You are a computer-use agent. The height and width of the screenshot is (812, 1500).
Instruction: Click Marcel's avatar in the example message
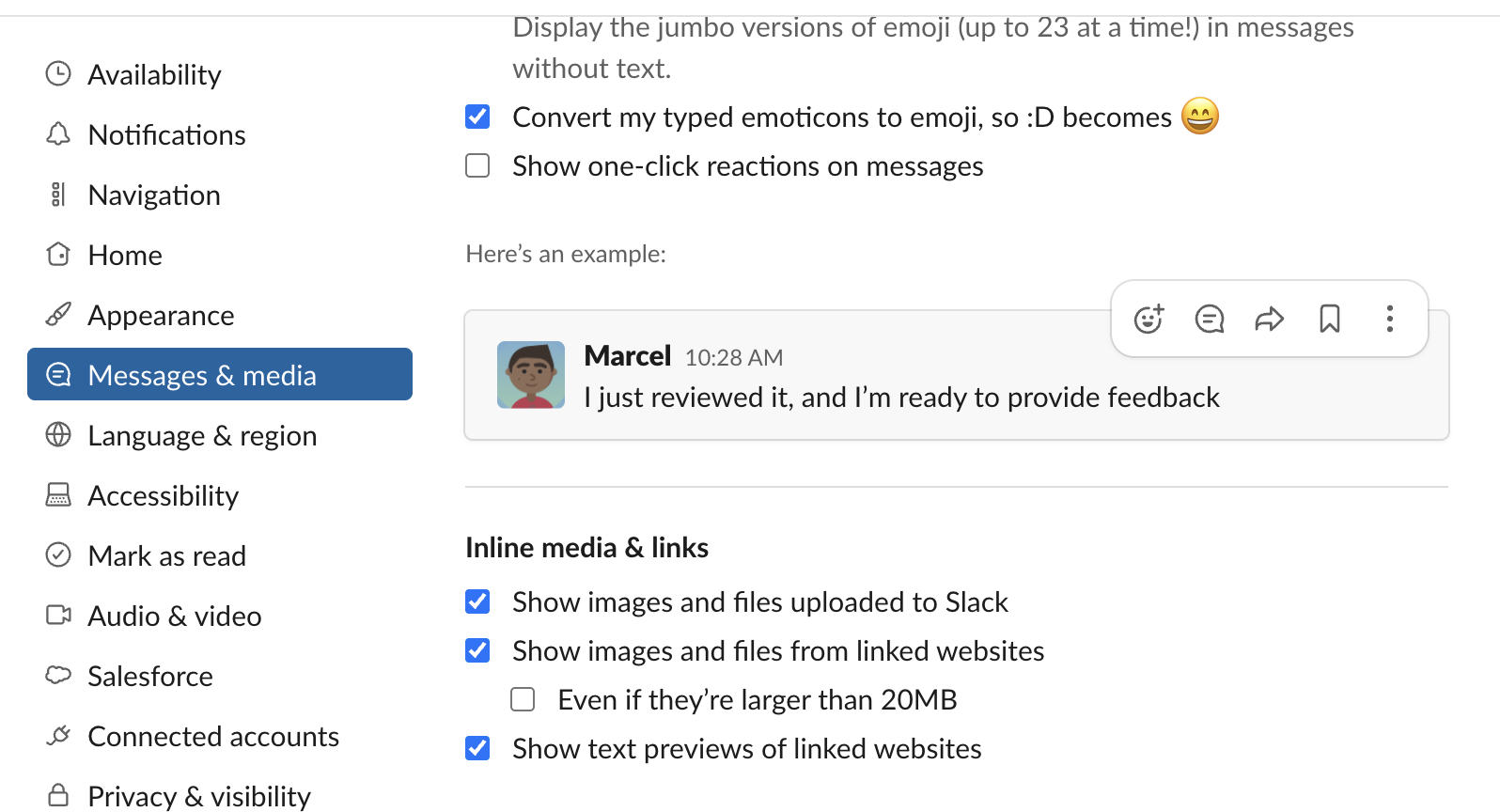531,375
